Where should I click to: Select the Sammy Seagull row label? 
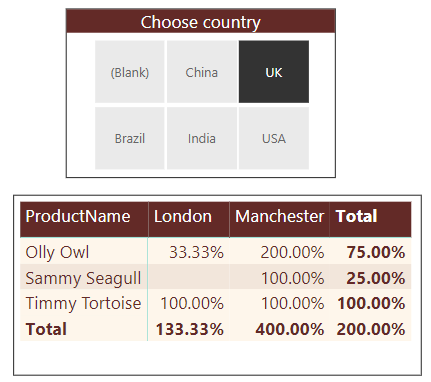click(83, 278)
